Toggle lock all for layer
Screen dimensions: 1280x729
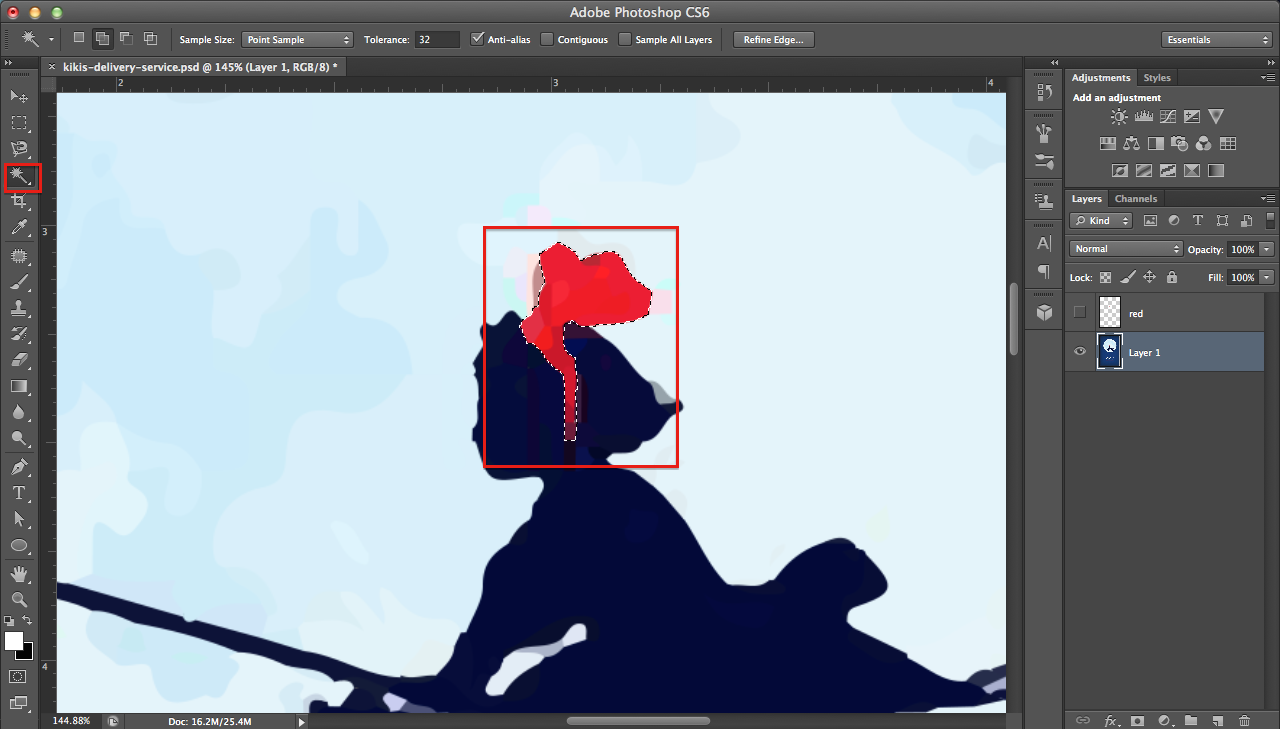click(1171, 277)
